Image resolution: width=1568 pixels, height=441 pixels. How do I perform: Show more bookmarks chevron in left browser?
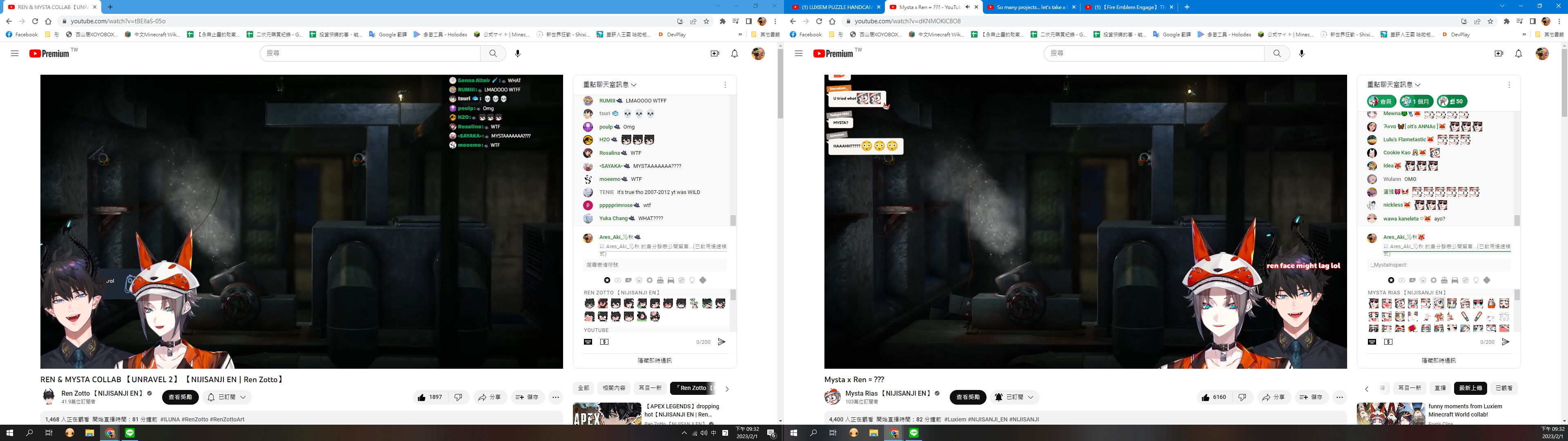740,35
